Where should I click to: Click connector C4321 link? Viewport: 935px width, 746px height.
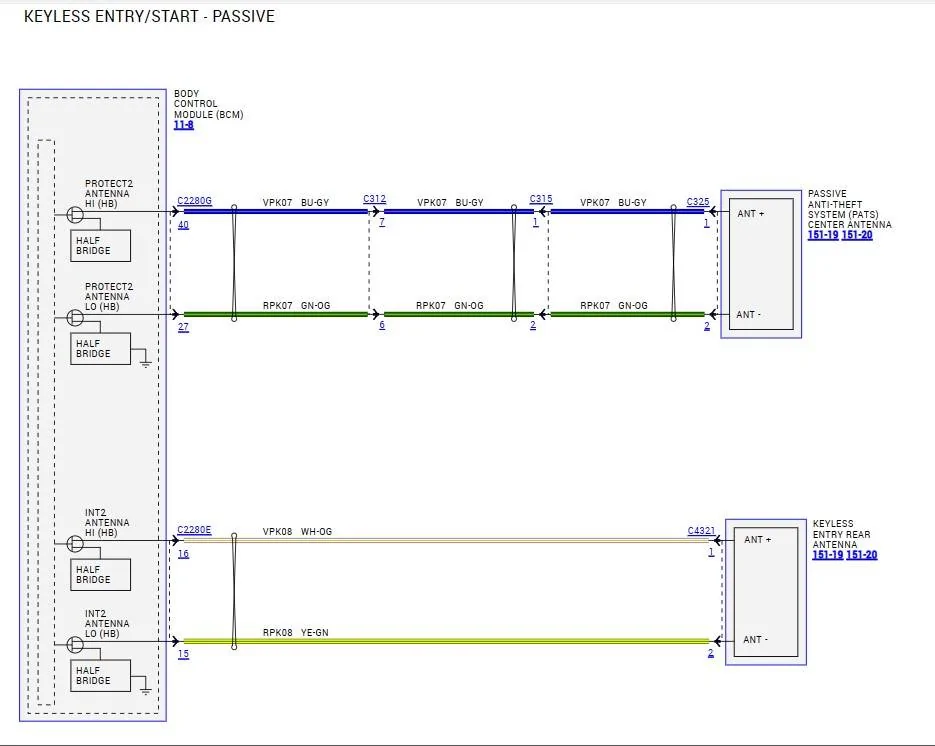tap(701, 531)
